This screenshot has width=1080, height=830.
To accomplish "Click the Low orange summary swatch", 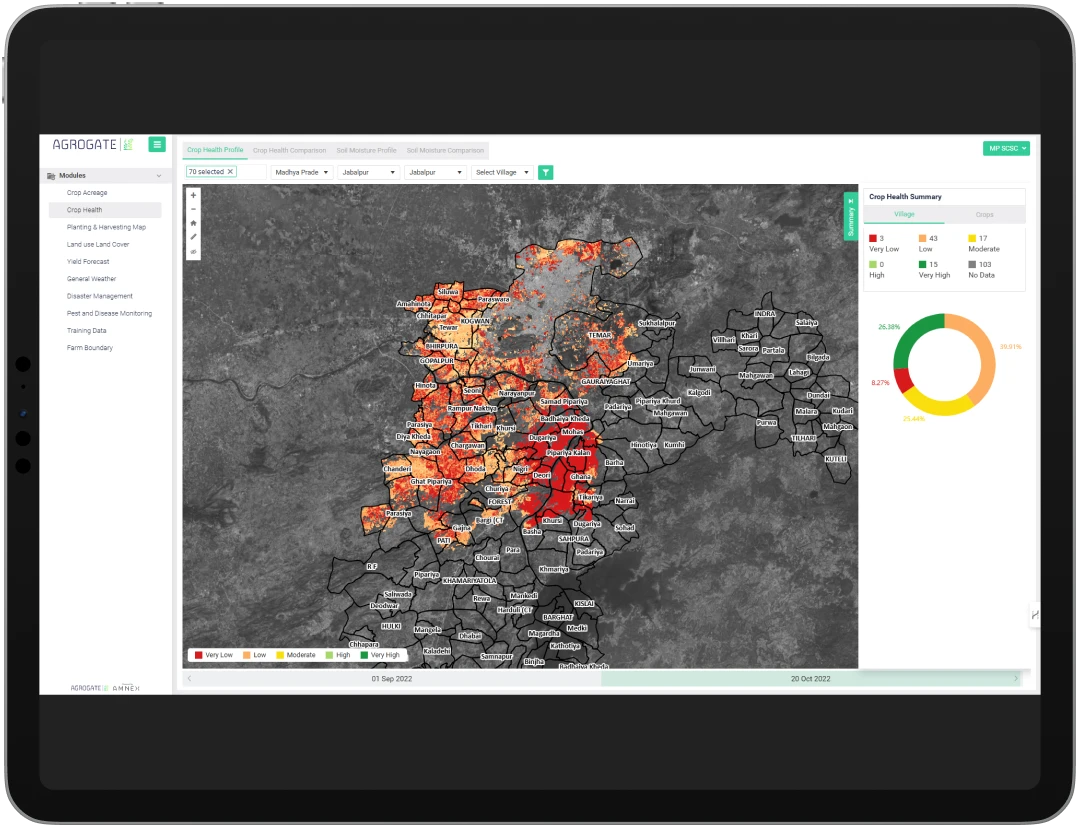I will pos(922,238).
